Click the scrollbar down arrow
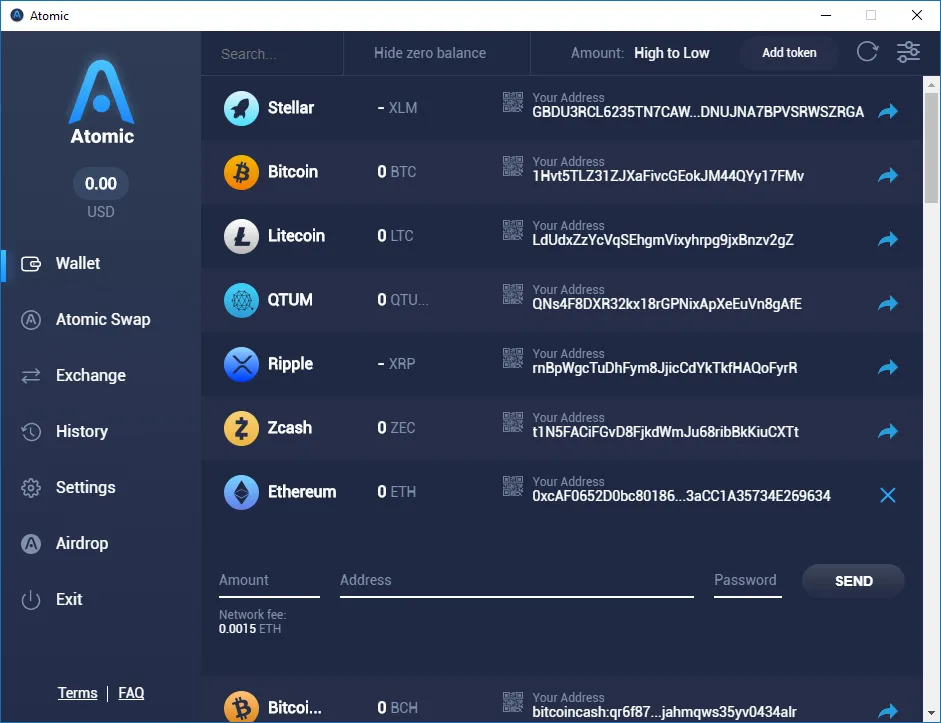Screen dimensions: 941x723 931,713
